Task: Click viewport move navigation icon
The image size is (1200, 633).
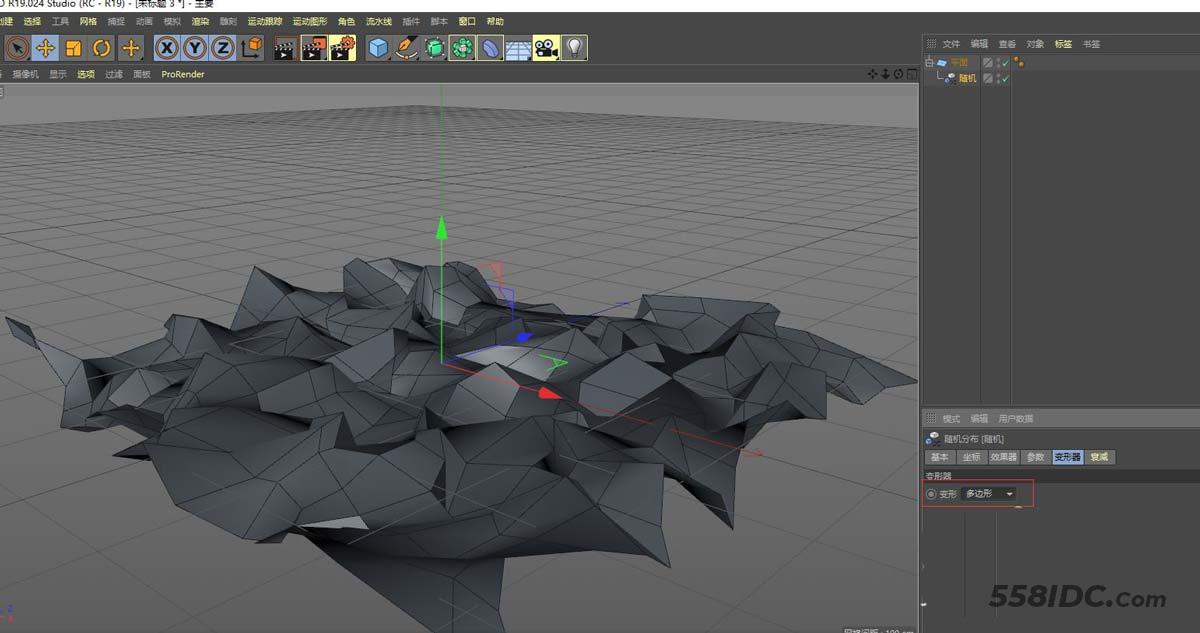Action: [x=873, y=73]
